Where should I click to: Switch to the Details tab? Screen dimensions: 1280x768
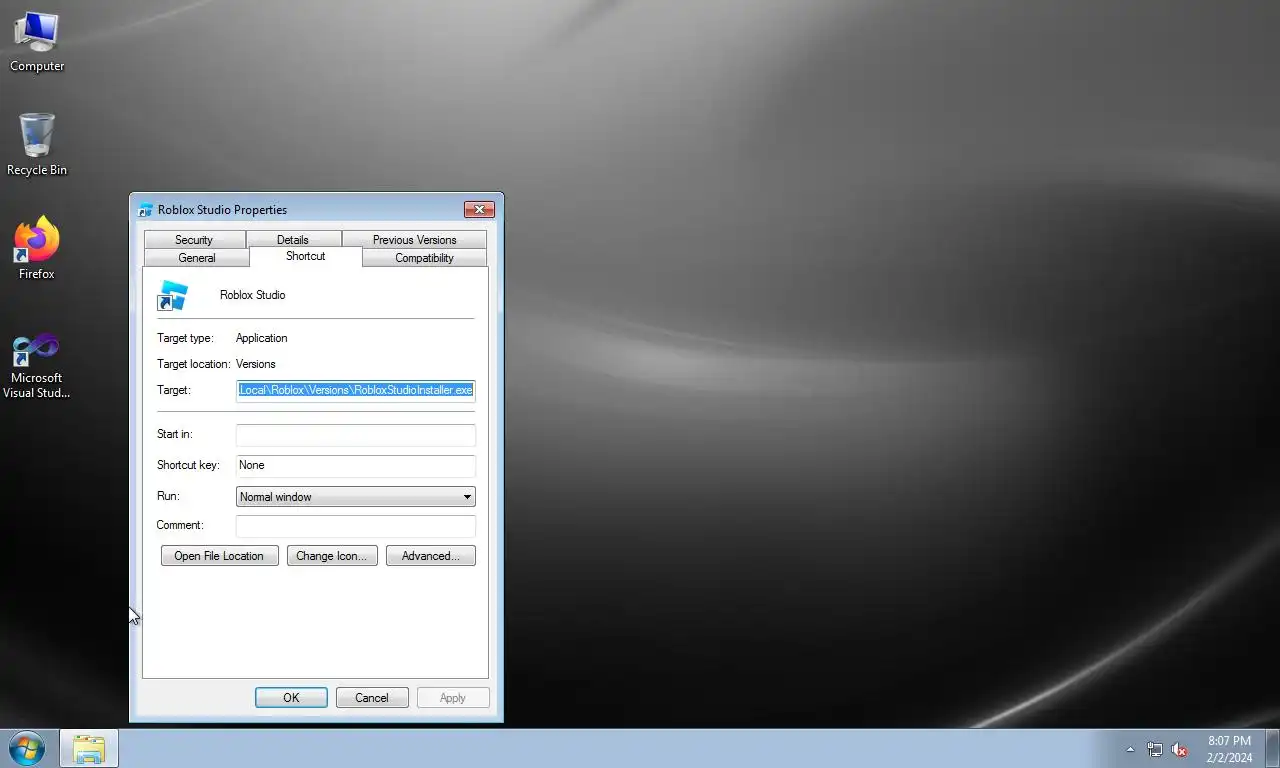[293, 240]
